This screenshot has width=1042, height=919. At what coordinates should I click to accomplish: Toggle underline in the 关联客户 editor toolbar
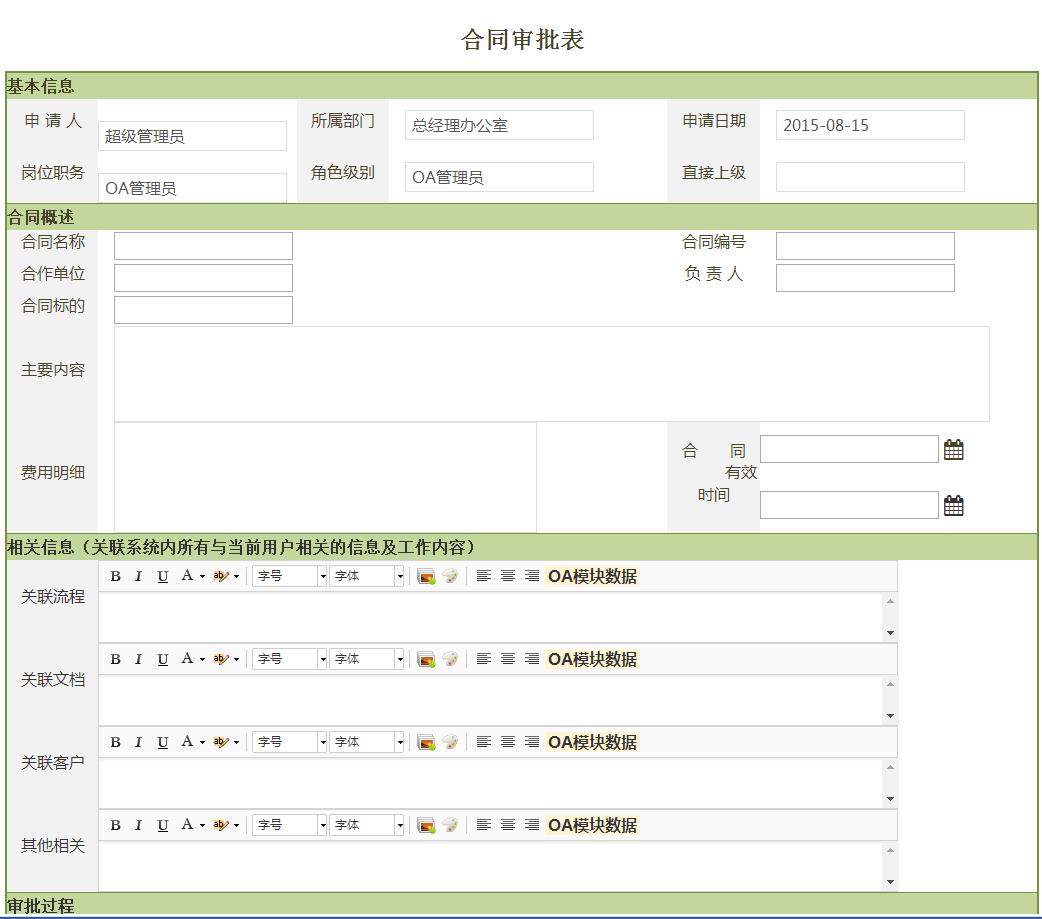pyautogui.click(x=162, y=742)
